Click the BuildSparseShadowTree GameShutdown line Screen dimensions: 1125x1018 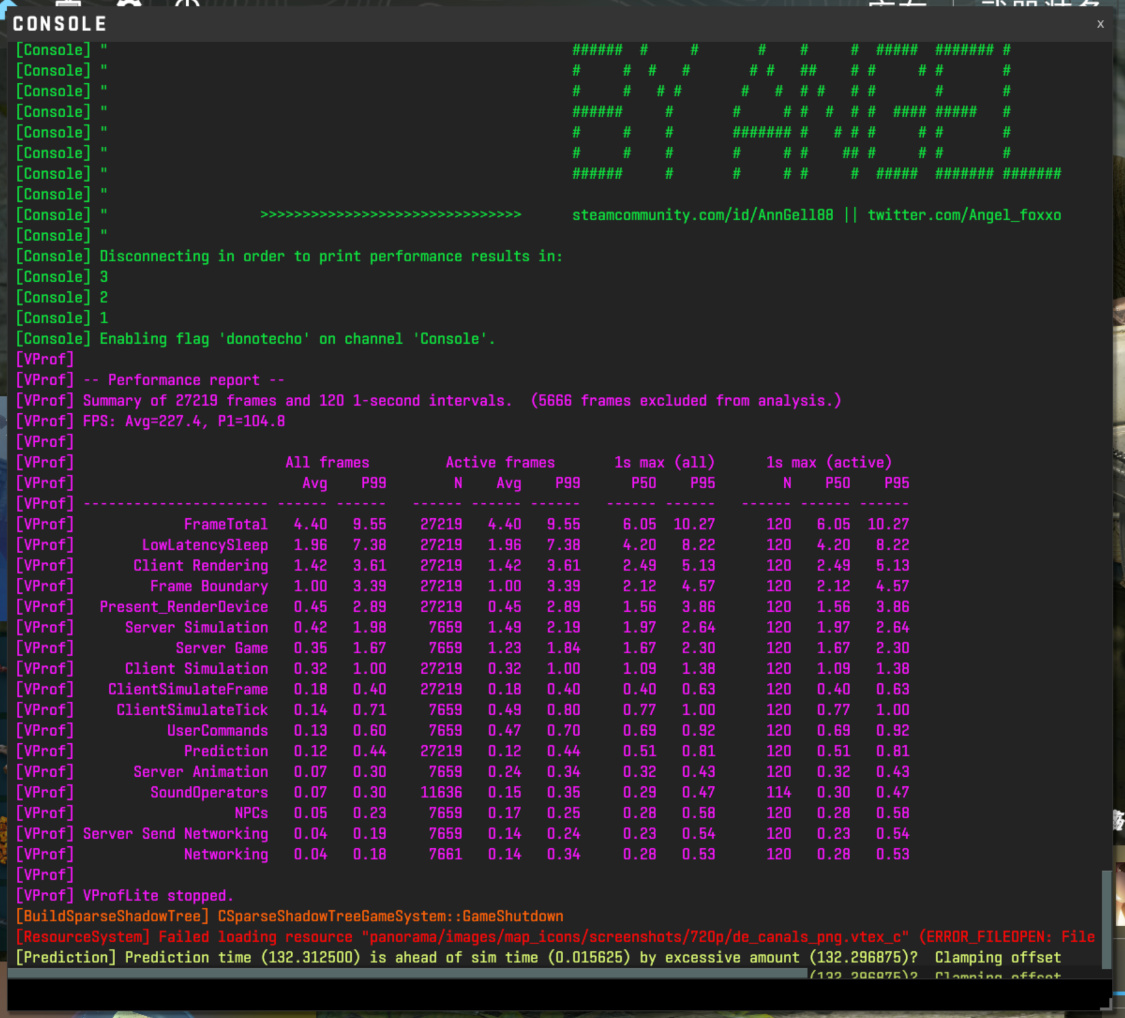289,917
